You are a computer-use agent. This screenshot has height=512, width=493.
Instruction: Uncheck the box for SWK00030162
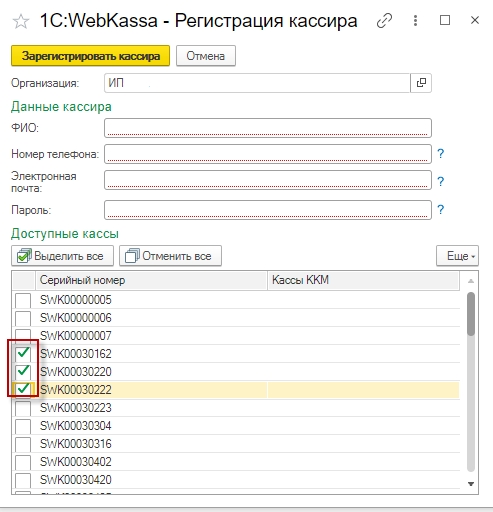click(x=23, y=354)
